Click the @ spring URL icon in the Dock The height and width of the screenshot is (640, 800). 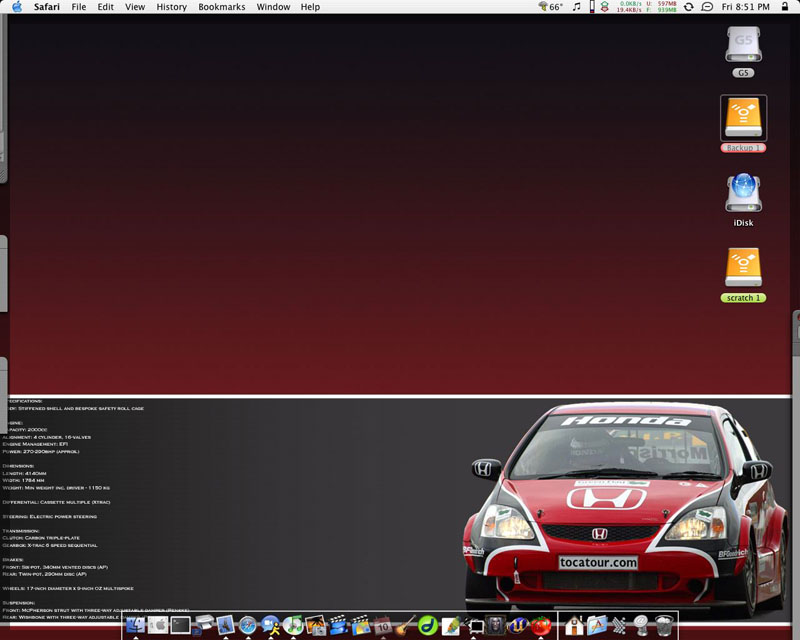[641, 625]
